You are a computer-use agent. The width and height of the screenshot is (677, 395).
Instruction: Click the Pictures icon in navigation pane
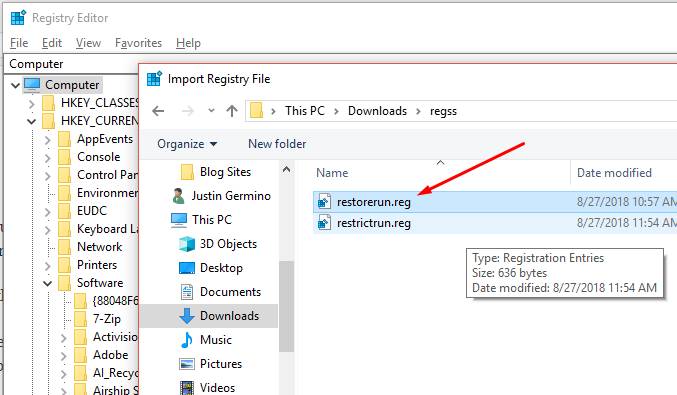[187, 364]
